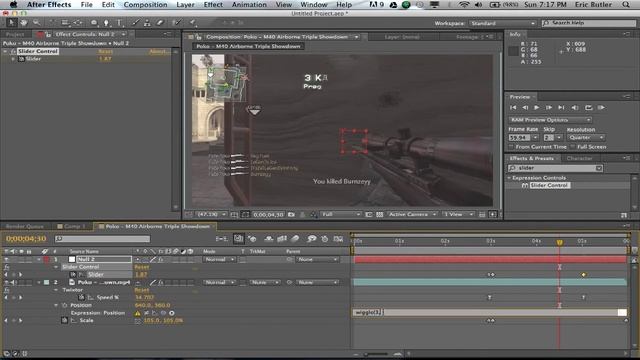Select the Selection arrow tool
Image resolution: width=640 pixels, height=360 pixels.
[11, 23]
